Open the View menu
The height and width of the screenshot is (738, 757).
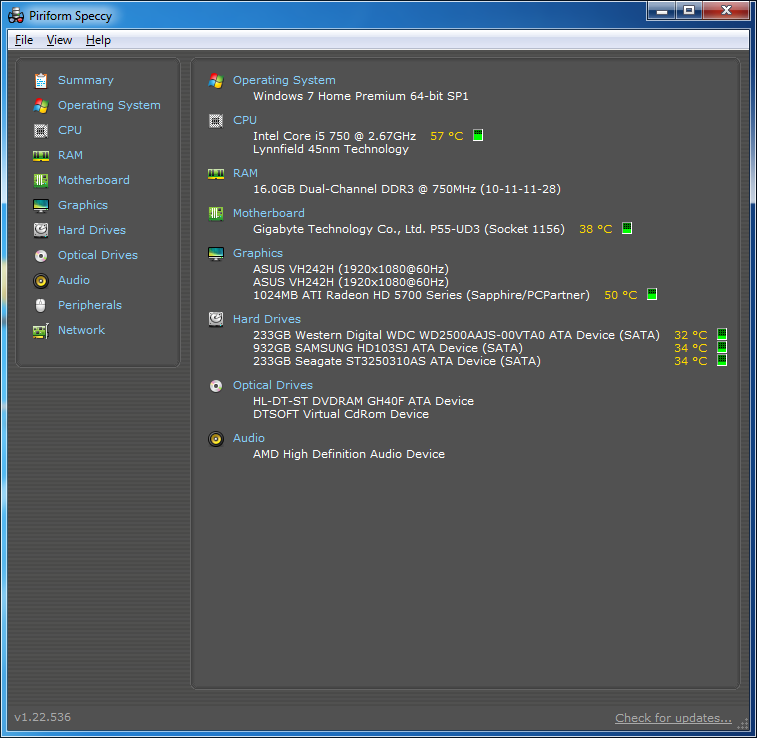59,40
